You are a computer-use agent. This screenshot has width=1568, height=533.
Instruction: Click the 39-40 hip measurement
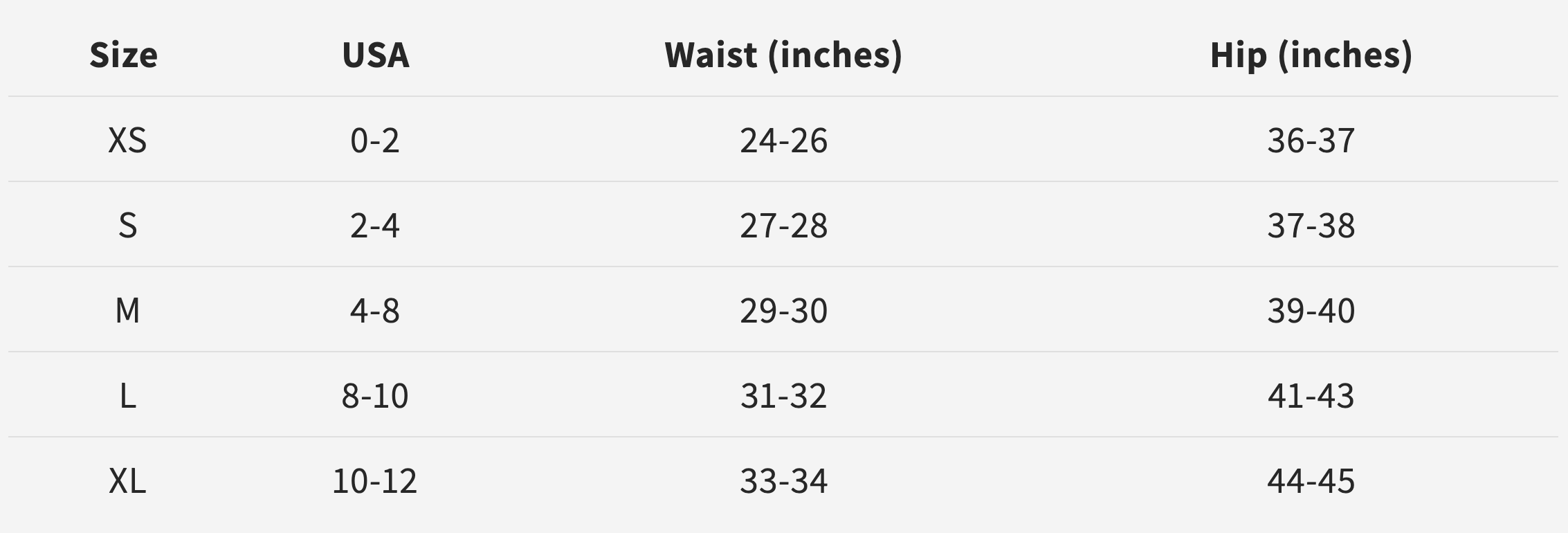point(1311,311)
